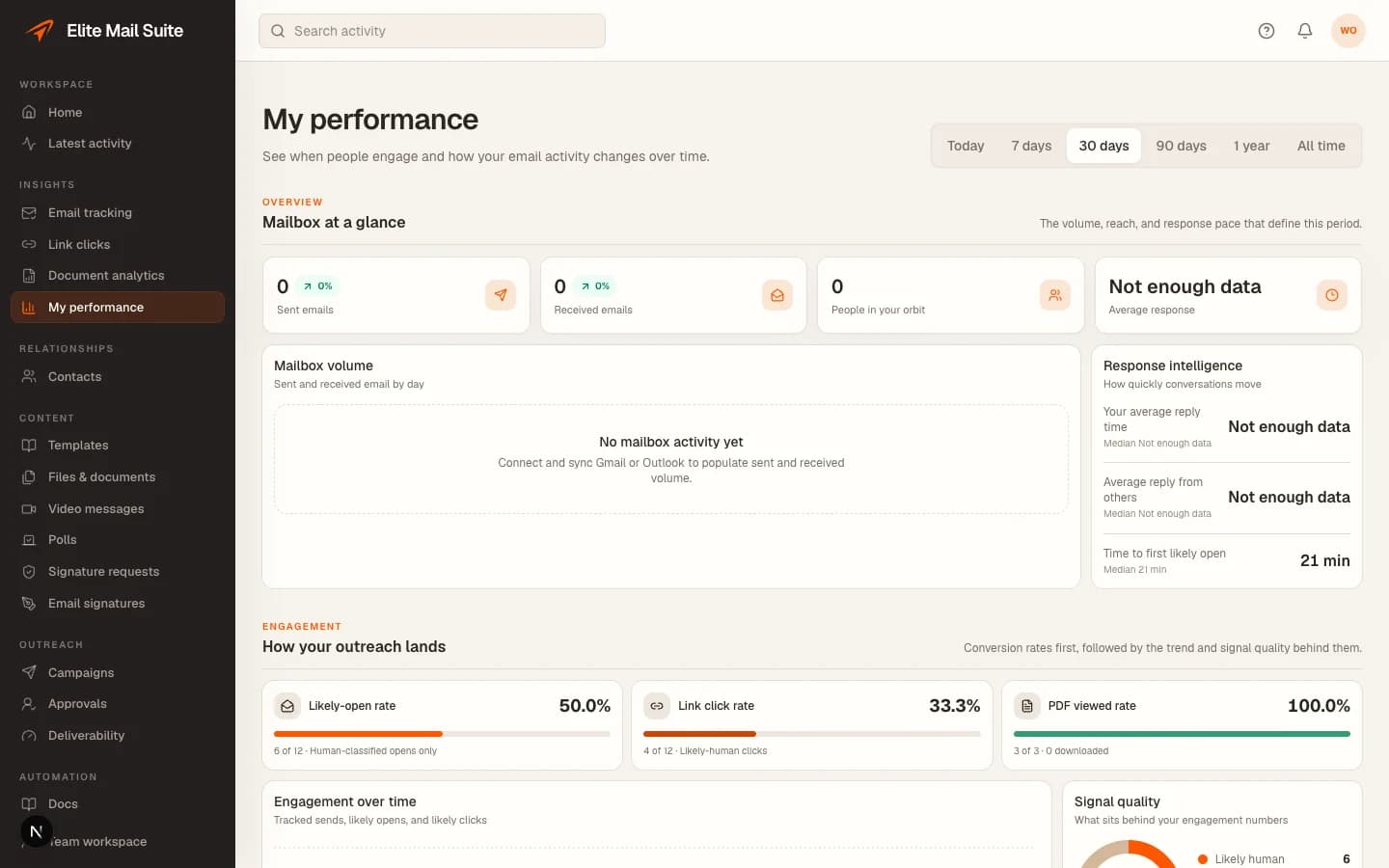Click the "50.0%" likely-open rate value
Screen dimensions: 1389x868
click(x=585, y=706)
